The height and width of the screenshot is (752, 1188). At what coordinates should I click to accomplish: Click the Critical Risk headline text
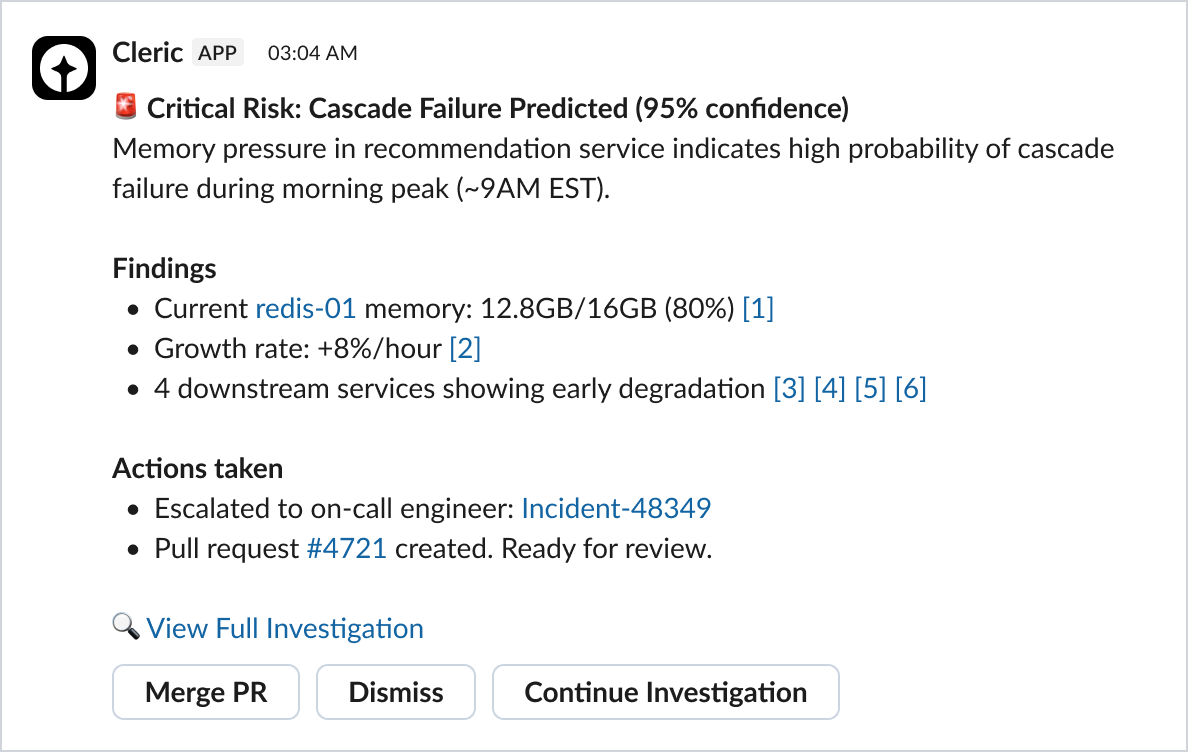tap(498, 108)
